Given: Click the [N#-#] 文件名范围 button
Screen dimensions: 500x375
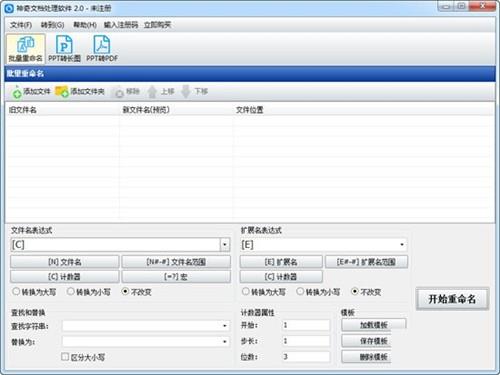Looking at the screenshot, I should (176, 262).
